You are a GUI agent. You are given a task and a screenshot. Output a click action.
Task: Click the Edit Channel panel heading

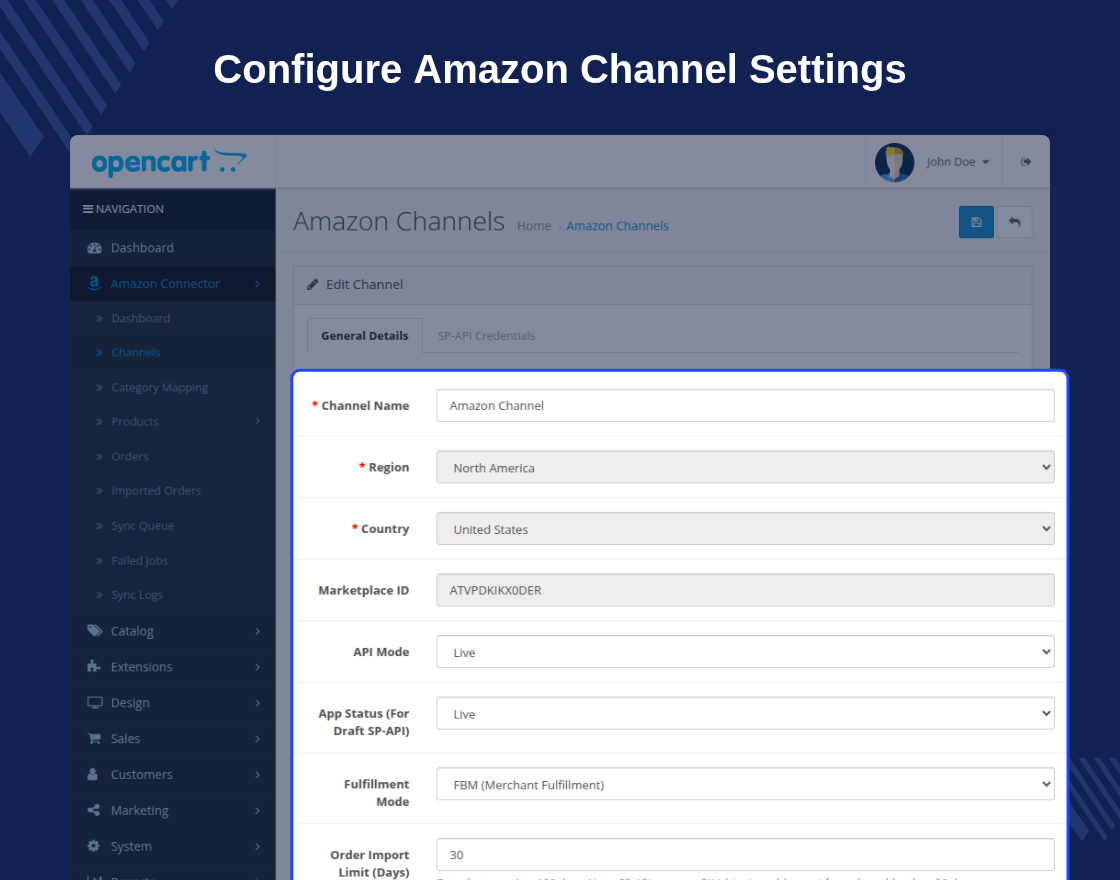pyautogui.click(x=364, y=284)
